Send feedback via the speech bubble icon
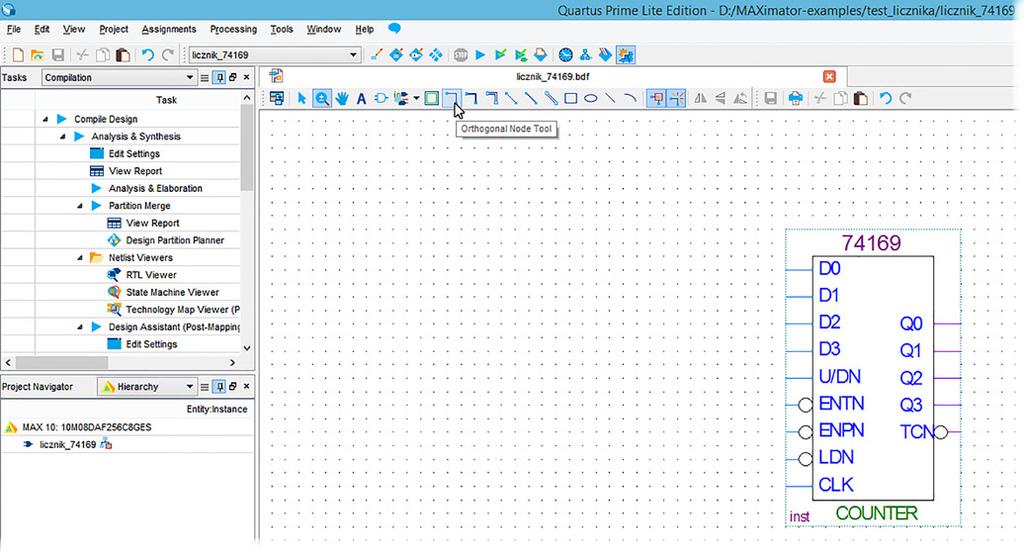 (394, 29)
